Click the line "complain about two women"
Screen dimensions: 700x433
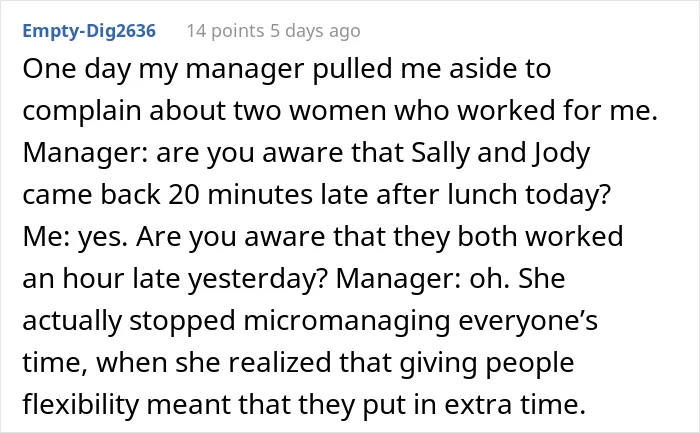(340, 111)
